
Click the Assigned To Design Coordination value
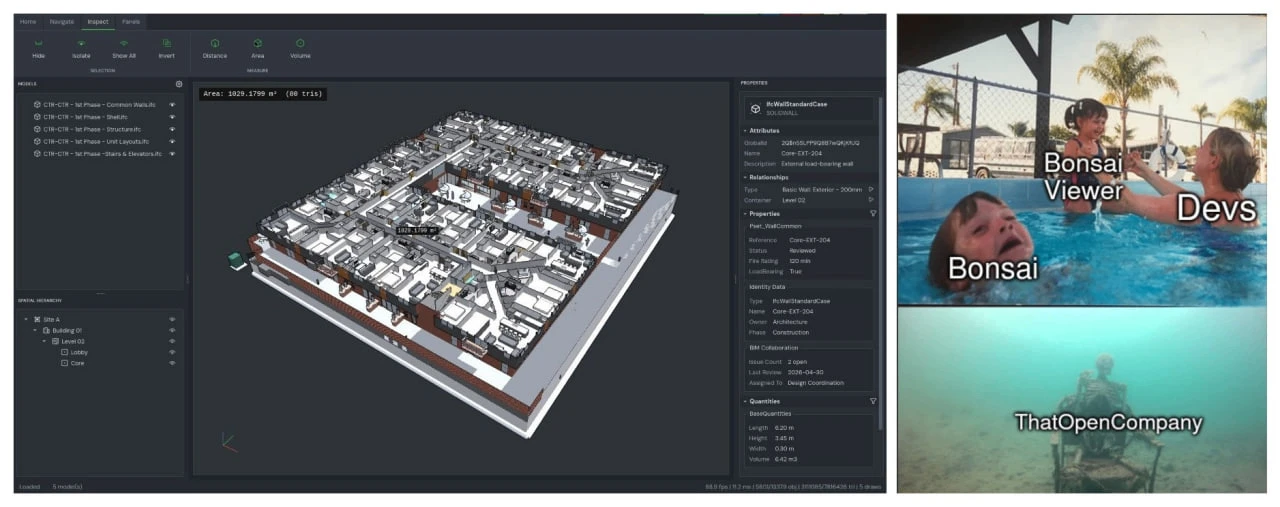coord(816,382)
